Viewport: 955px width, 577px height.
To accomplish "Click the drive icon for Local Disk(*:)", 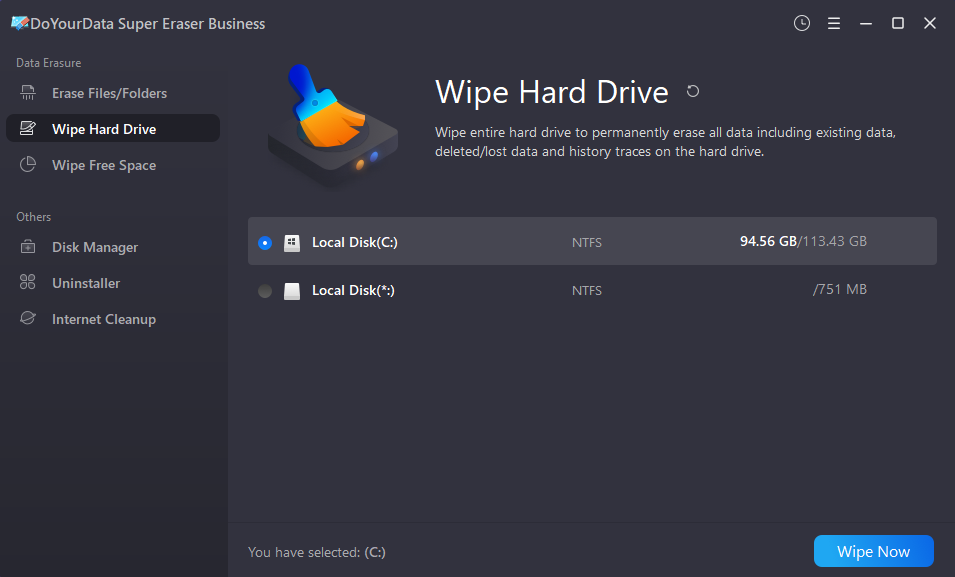I will [x=292, y=291].
